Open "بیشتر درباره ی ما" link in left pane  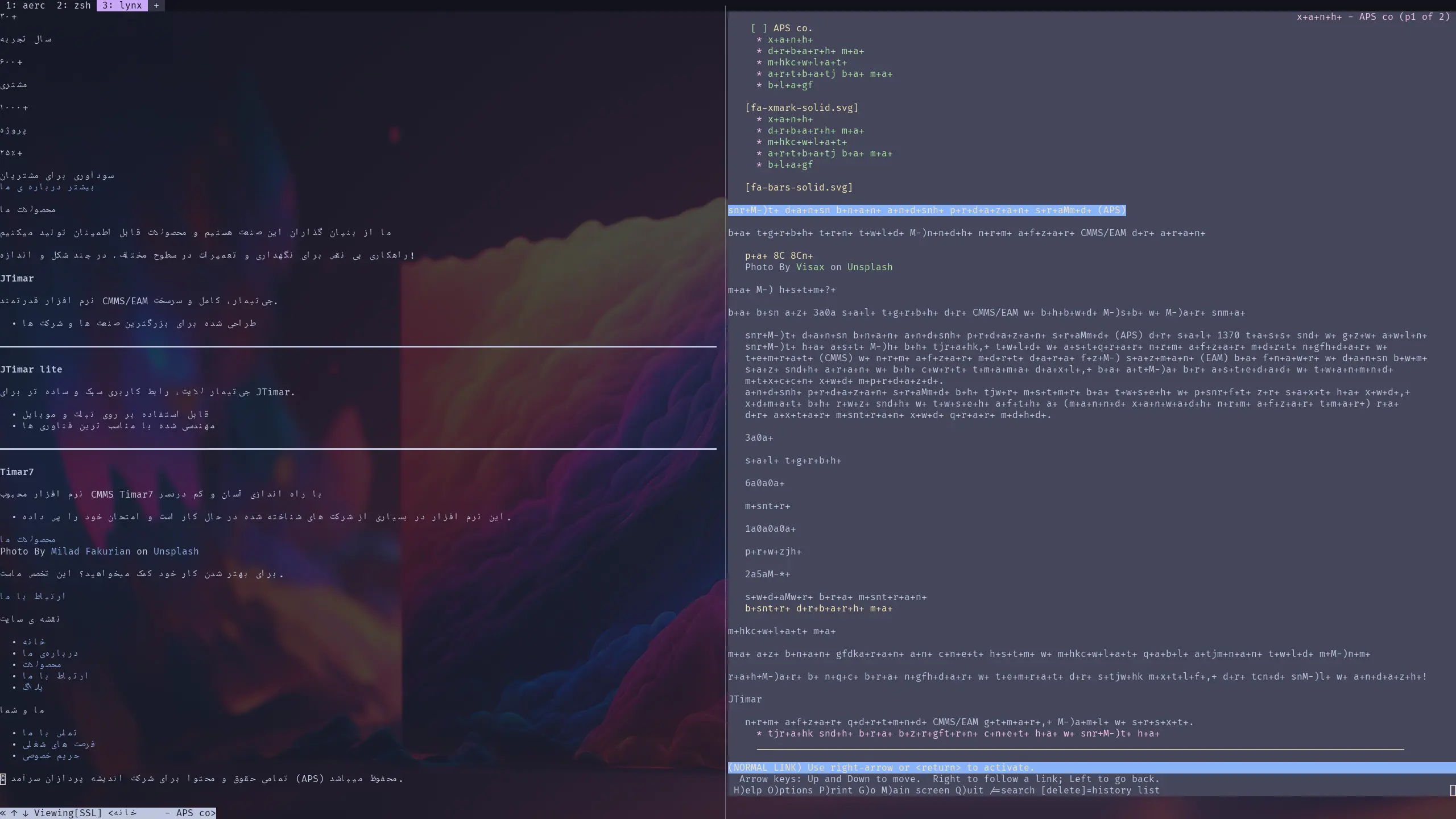(47, 187)
